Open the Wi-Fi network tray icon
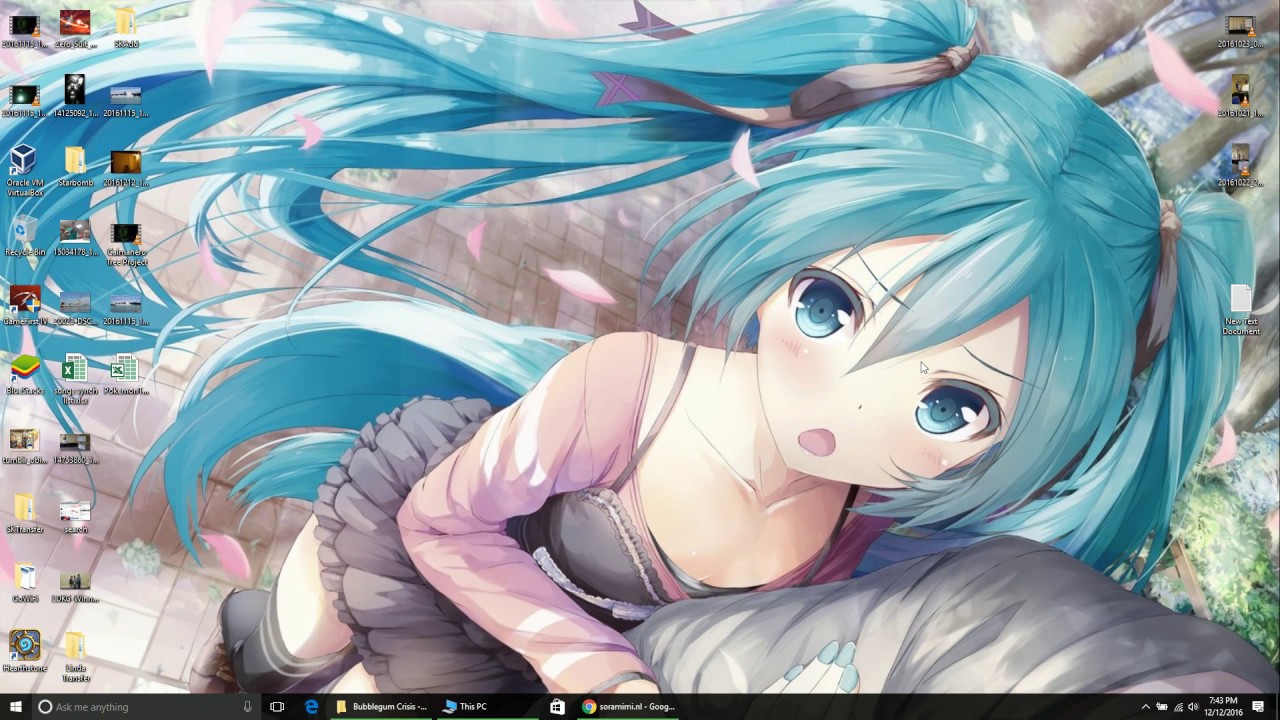 pyautogui.click(x=1178, y=707)
